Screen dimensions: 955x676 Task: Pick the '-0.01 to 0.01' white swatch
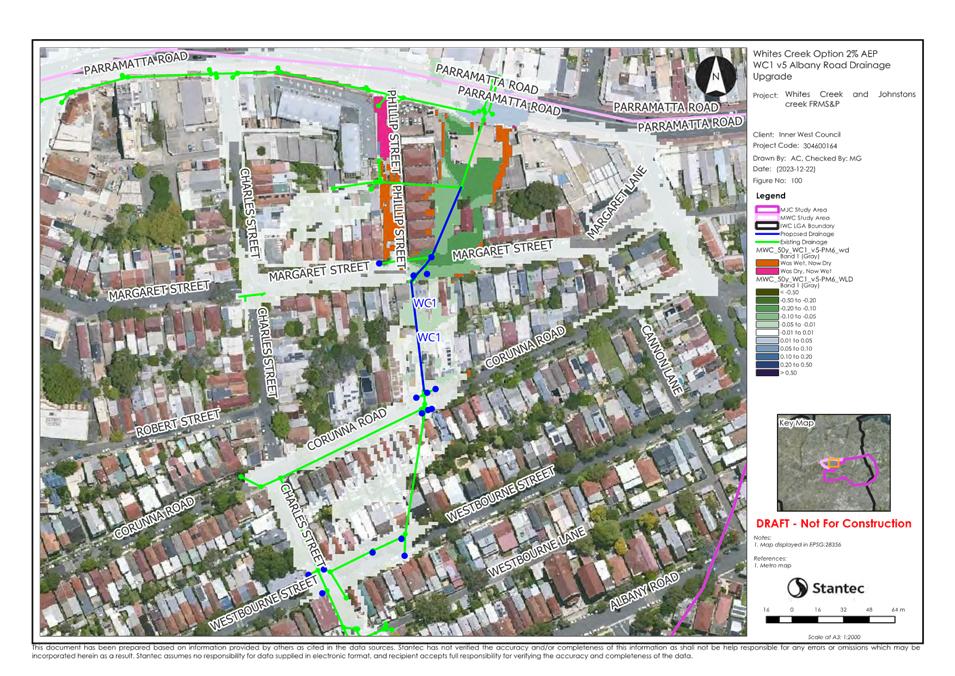tap(767, 333)
